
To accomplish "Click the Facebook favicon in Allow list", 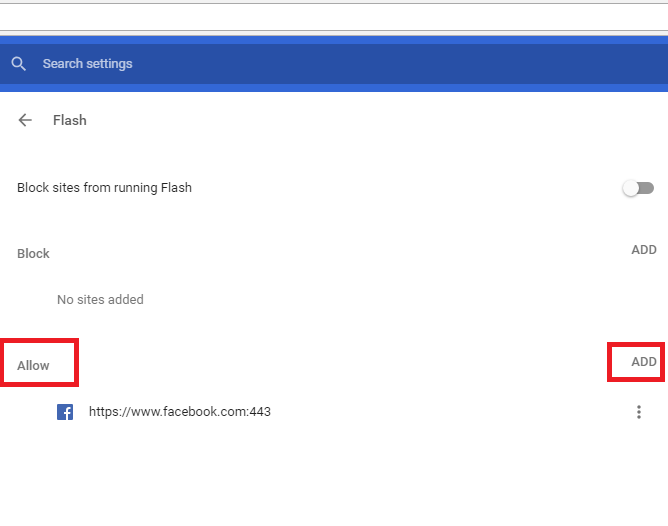I will 65,412.
